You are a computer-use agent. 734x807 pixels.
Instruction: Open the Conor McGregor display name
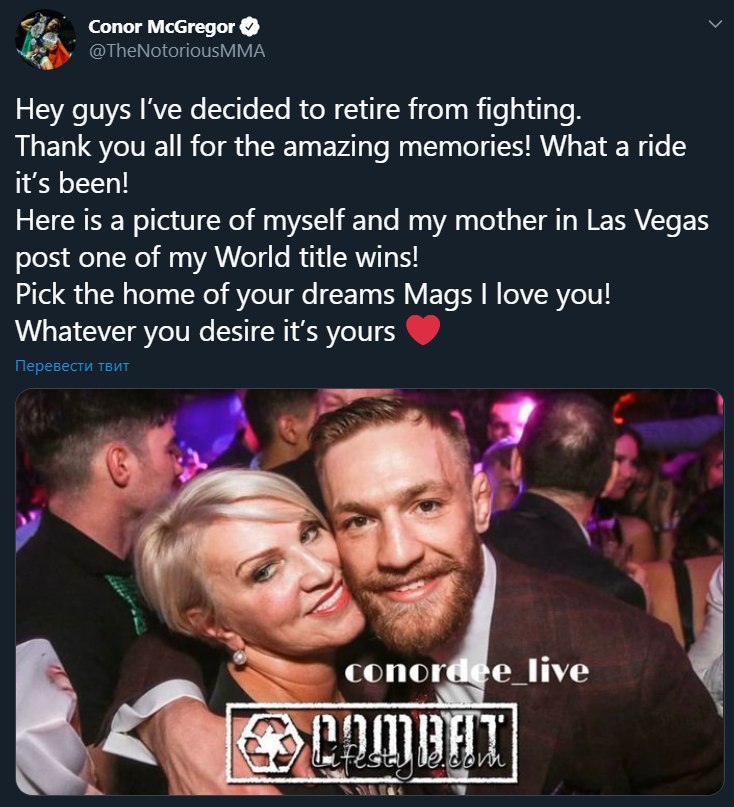tap(162, 27)
